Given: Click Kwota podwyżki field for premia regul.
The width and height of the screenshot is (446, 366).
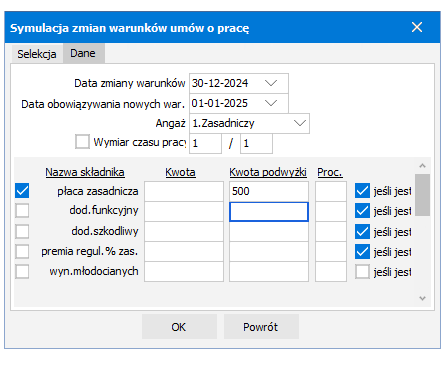Looking at the screenshot, I should click(269, 251).
